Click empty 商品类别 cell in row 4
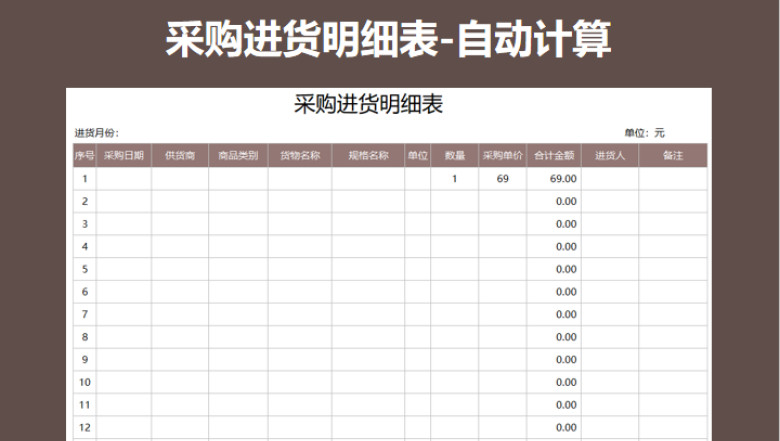This screenshot has width=780, height=441. pyautogui.click(x=238, y=247)
